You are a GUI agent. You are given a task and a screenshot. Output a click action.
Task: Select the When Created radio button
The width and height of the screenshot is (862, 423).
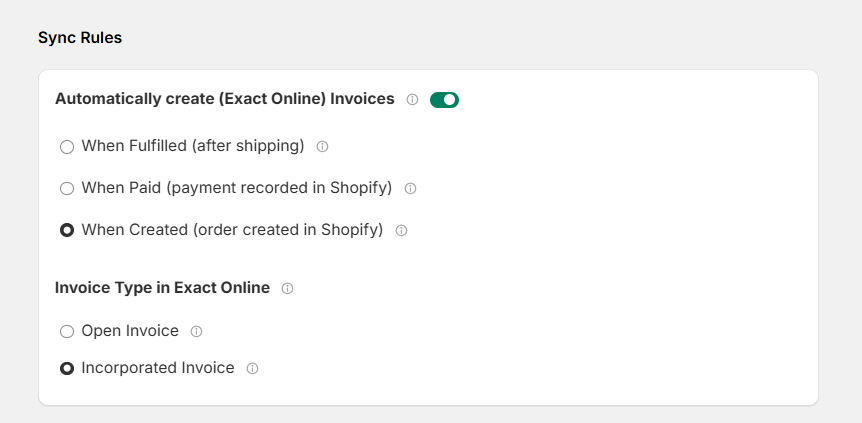point(67,230)
